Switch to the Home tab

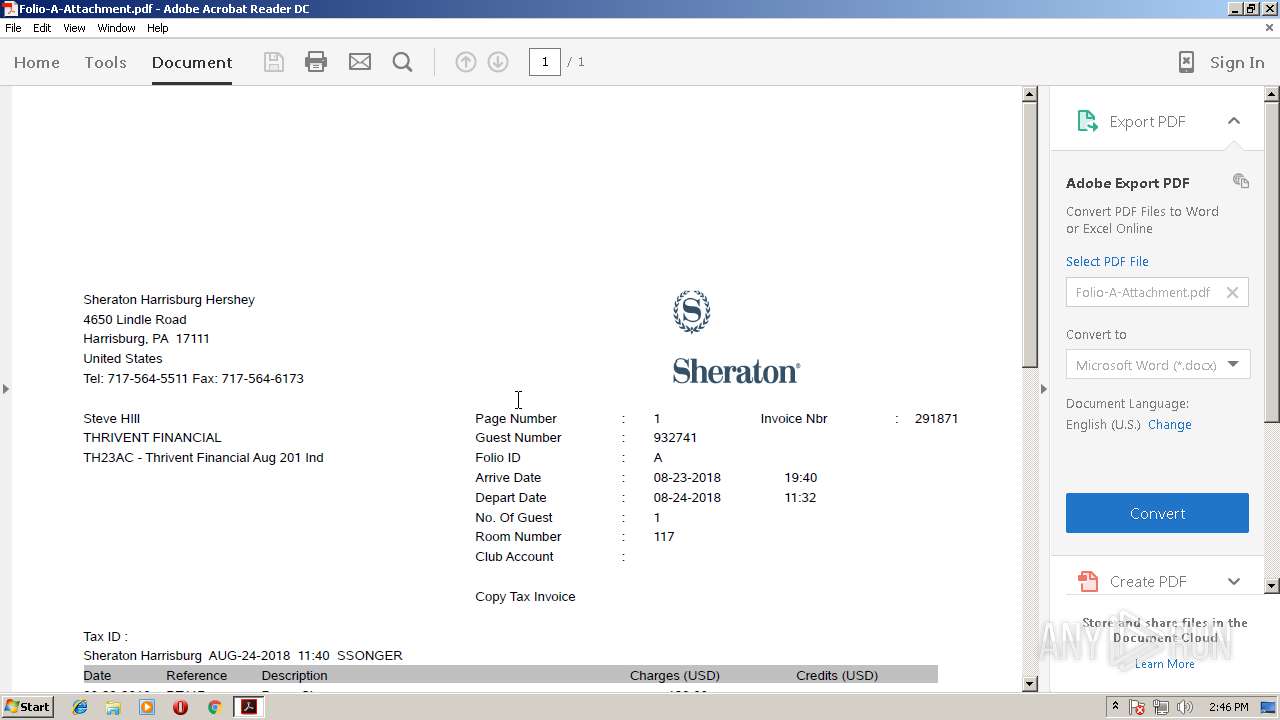pos(37,62)
